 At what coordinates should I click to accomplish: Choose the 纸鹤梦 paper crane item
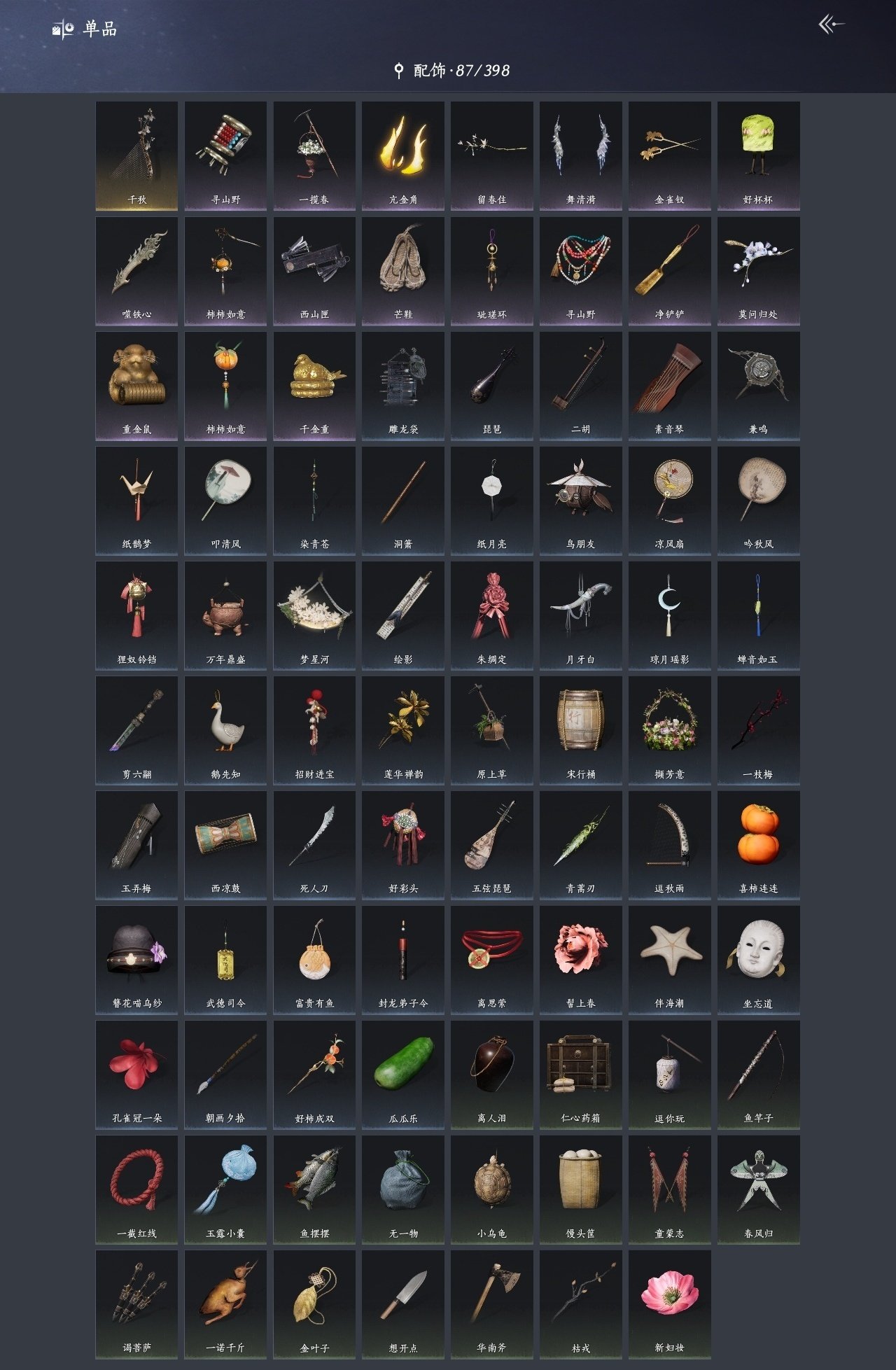tap(136, 501)
